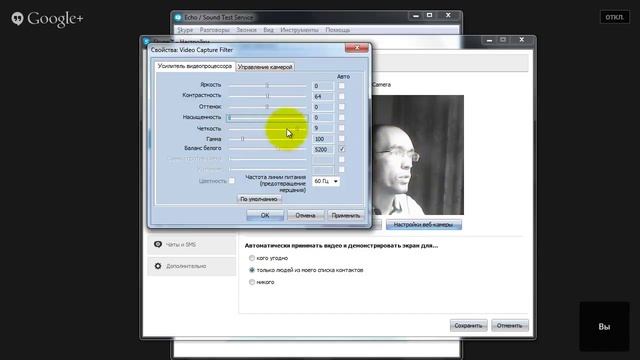The image size is (640, 360).
Task: Enable Auto checkbox for Оттенок
Action: point(341,107)
